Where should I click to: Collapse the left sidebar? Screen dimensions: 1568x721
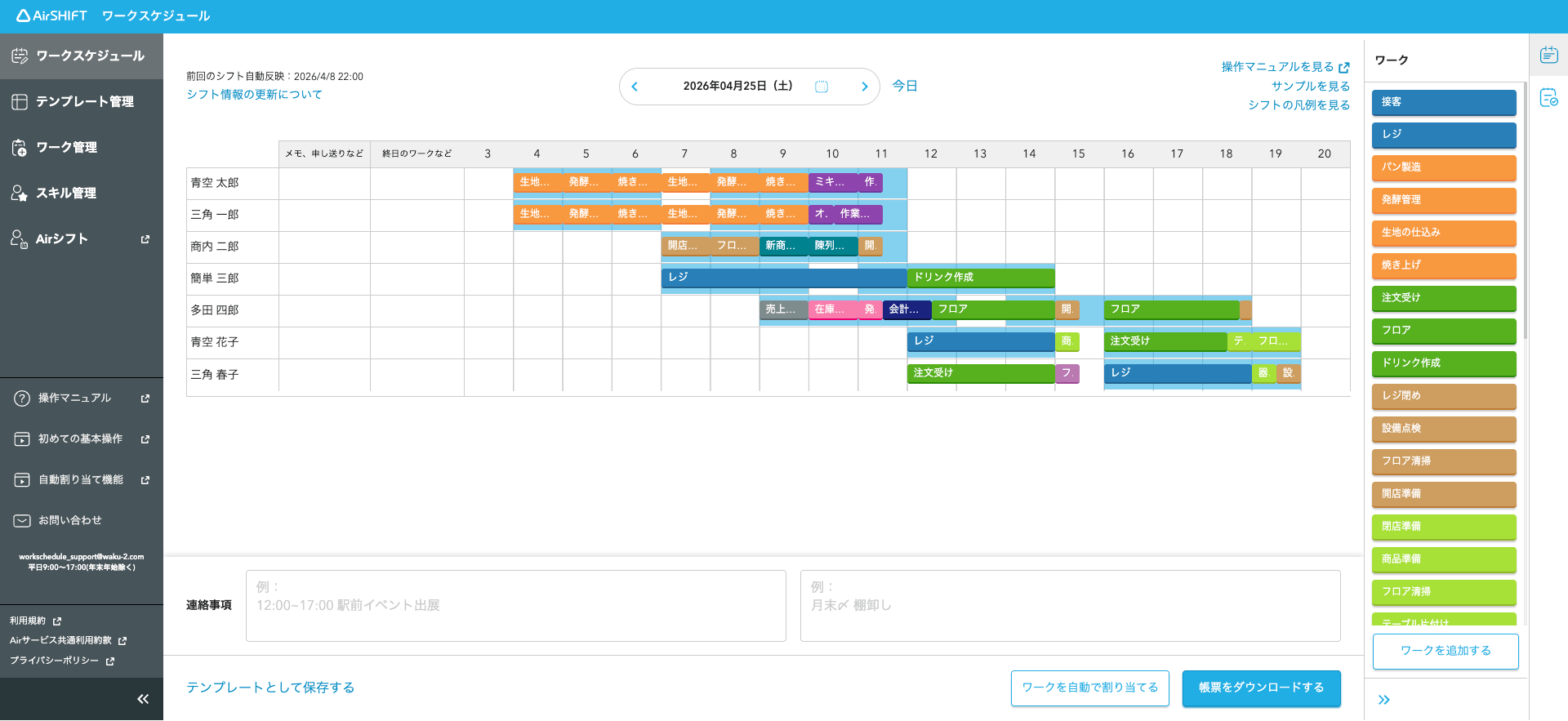143,699
